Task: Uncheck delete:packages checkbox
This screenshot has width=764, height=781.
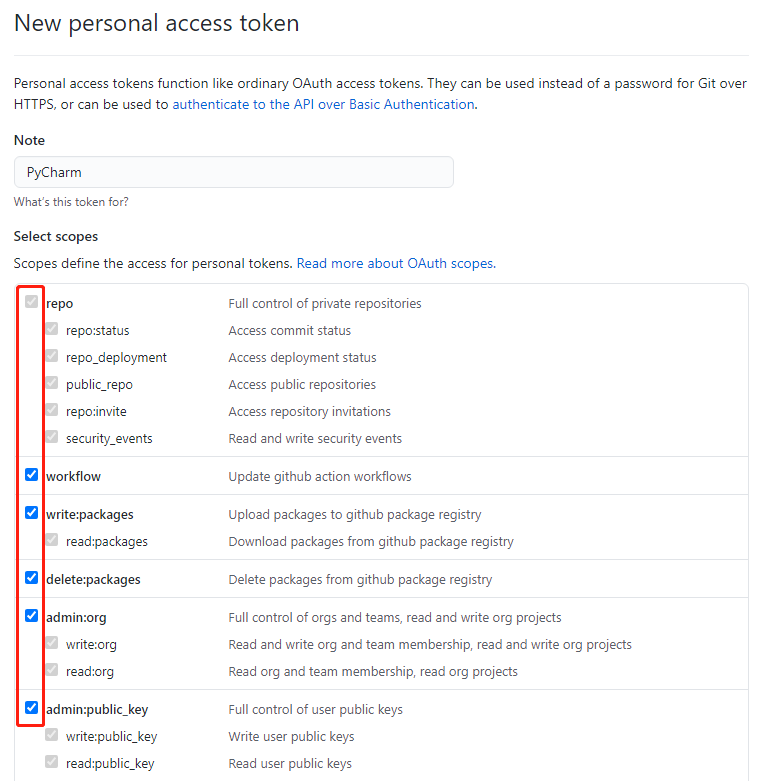Action: point(32,578)
